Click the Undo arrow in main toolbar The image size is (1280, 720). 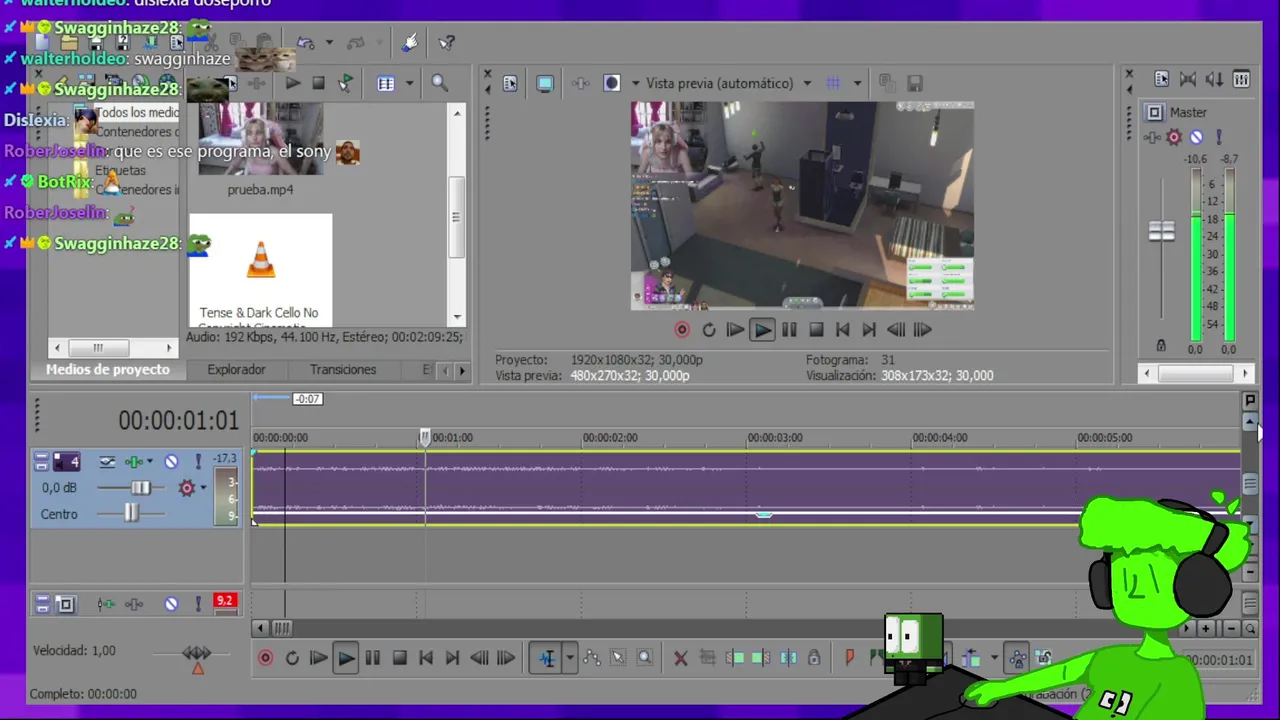coord(306,43)
